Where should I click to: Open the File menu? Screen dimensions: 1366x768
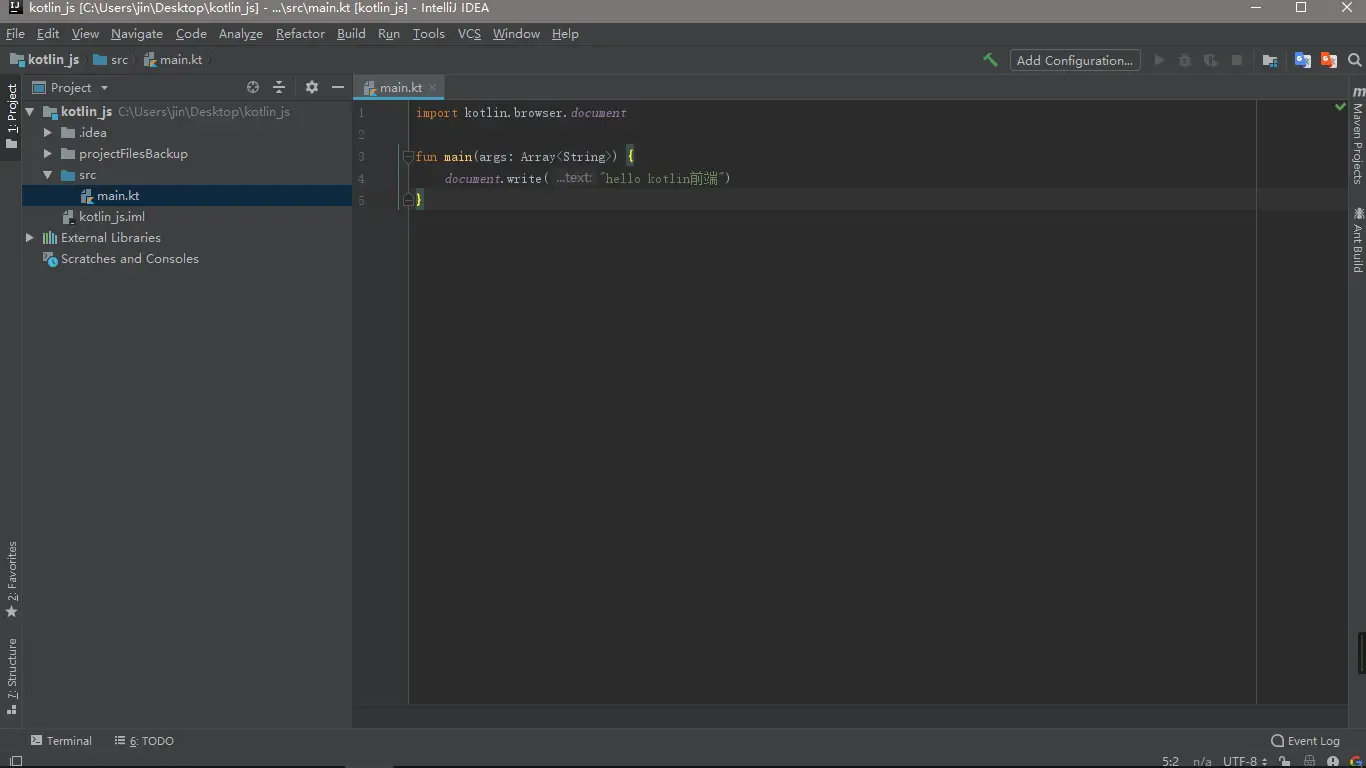[15, 34]
